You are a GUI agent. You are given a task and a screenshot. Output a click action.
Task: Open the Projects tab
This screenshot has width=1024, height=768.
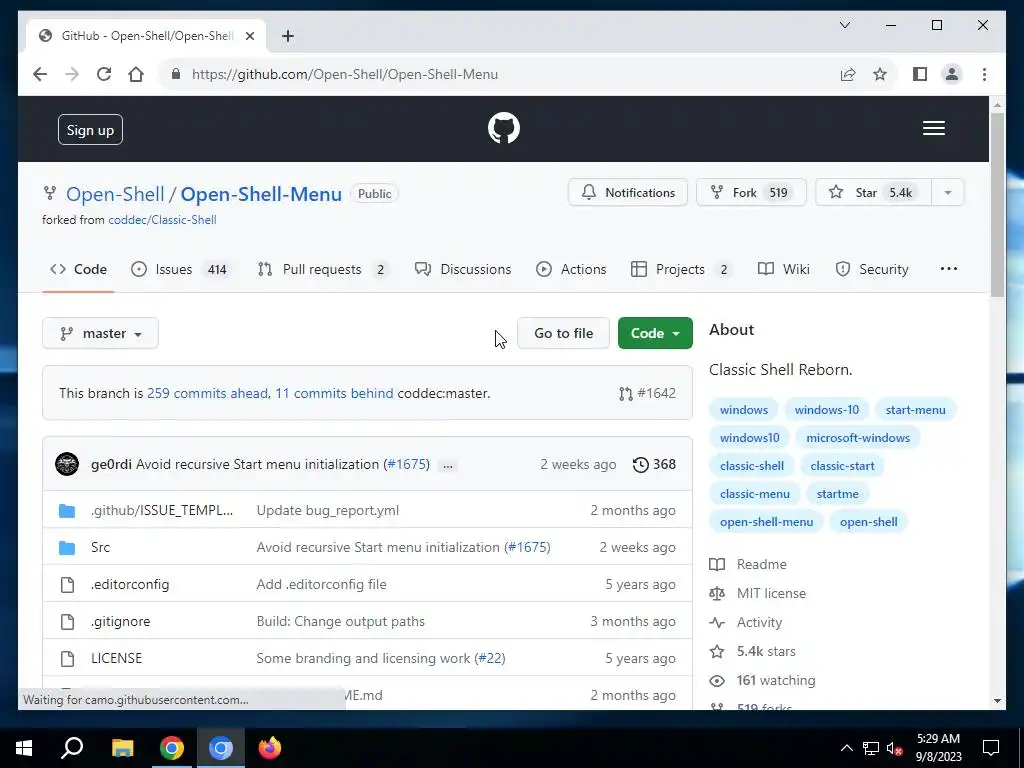pyautogui.click(x=682, y=269)
